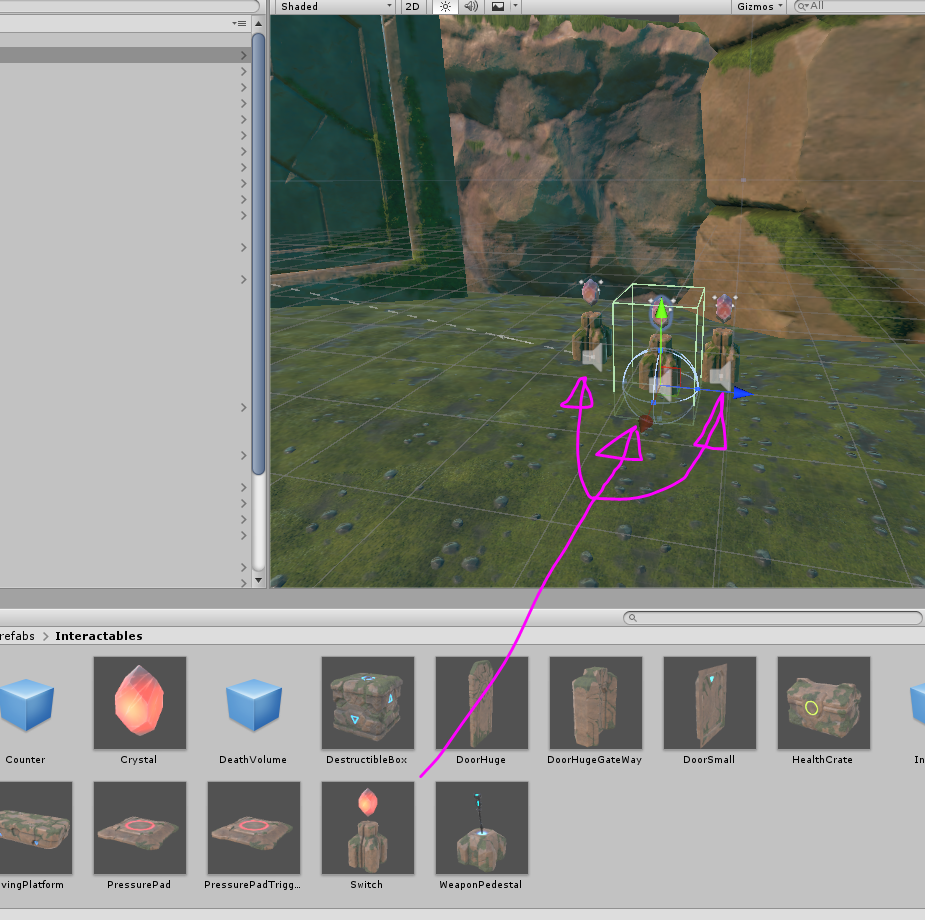Image resolution: width=925 pixels, height=920 pixels.
Task: Click the DoorSmall label text
Action: click(709, 760)
